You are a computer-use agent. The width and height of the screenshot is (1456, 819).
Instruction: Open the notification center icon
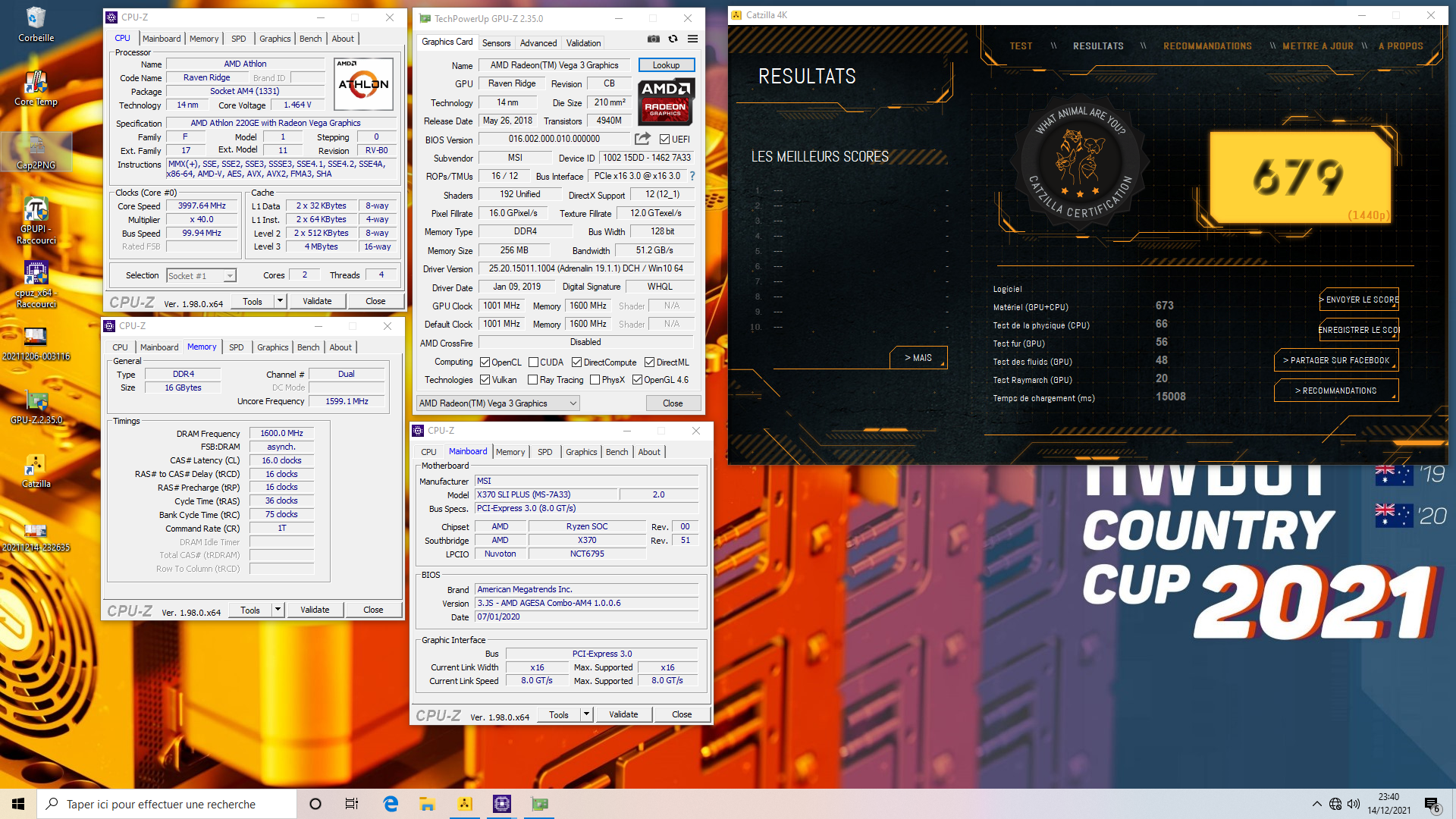[1432, 805]
